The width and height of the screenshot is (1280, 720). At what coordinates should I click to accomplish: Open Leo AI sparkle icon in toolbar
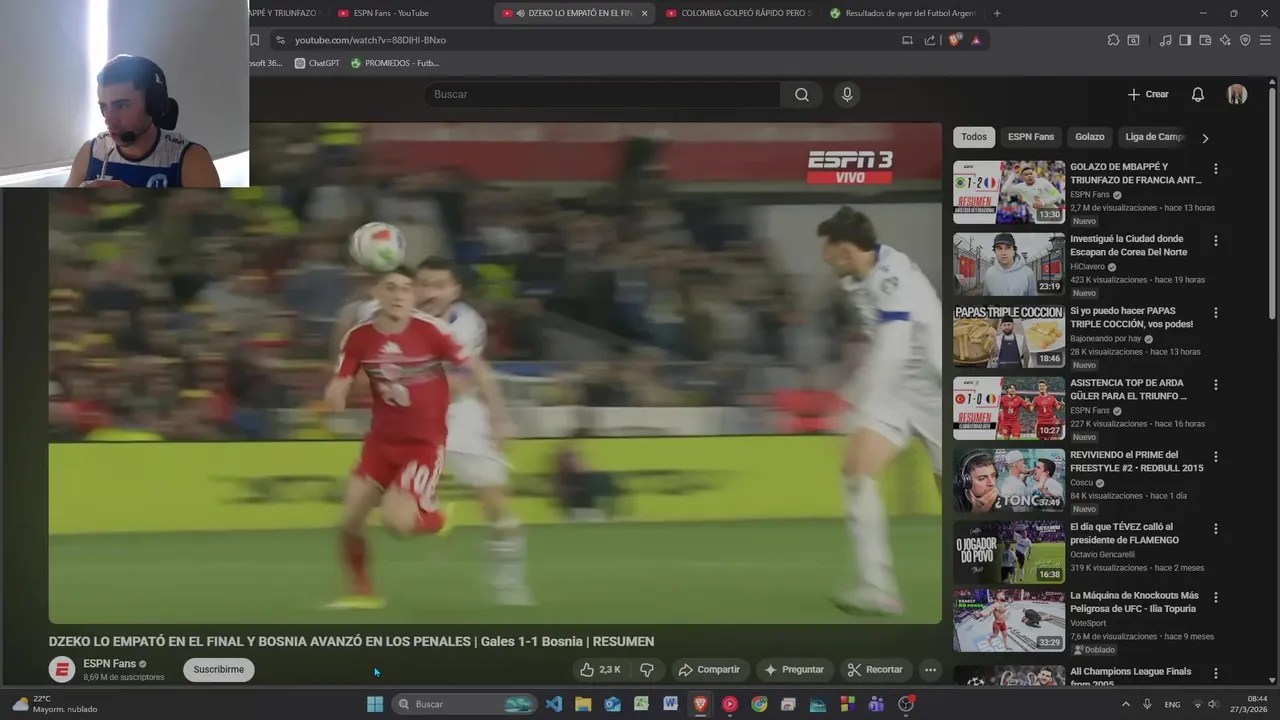tap(1225, 40)
